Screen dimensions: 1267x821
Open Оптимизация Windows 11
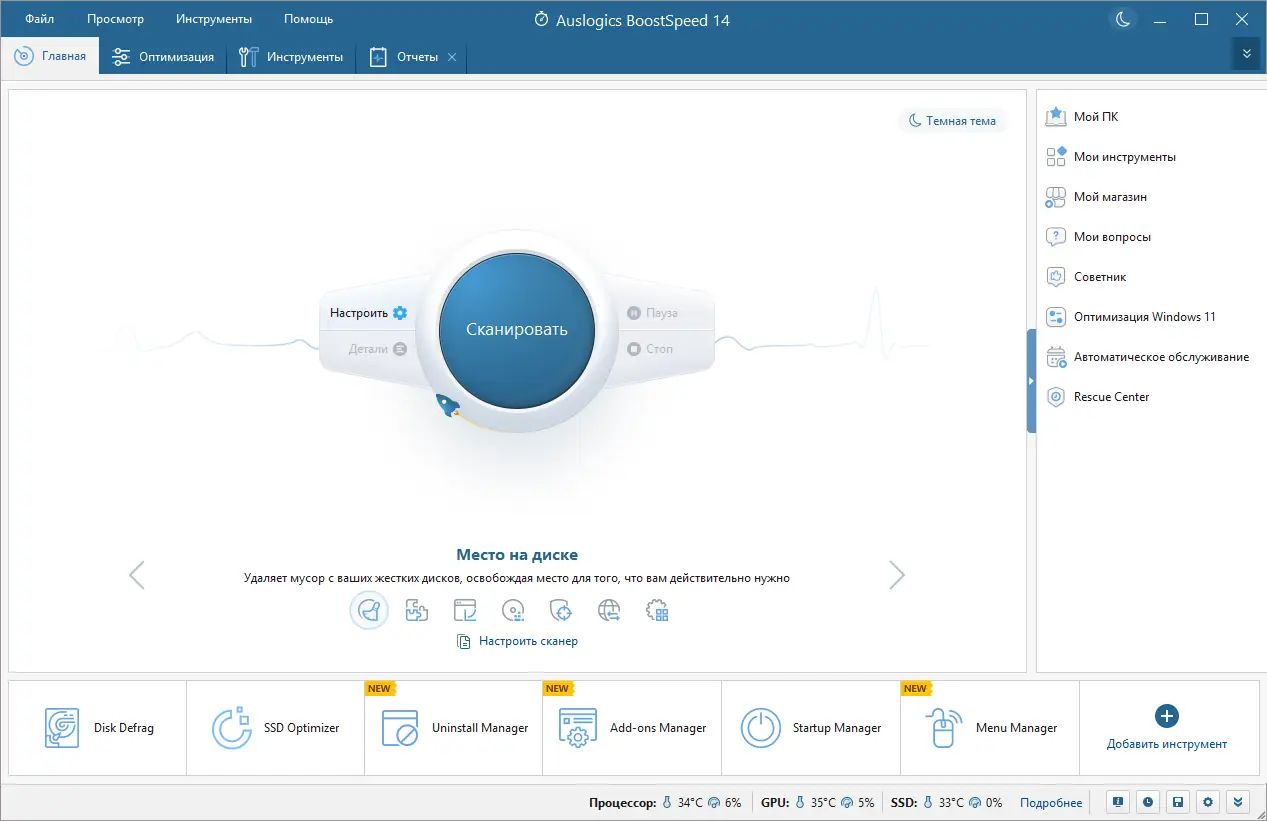pyautogui.click(x=1131, y=317)
